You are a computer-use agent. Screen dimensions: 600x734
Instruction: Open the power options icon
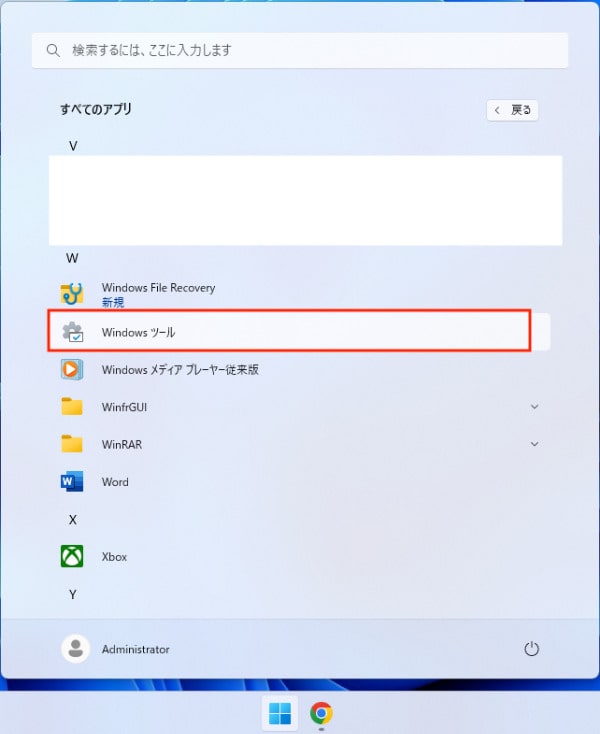point(531,649)
